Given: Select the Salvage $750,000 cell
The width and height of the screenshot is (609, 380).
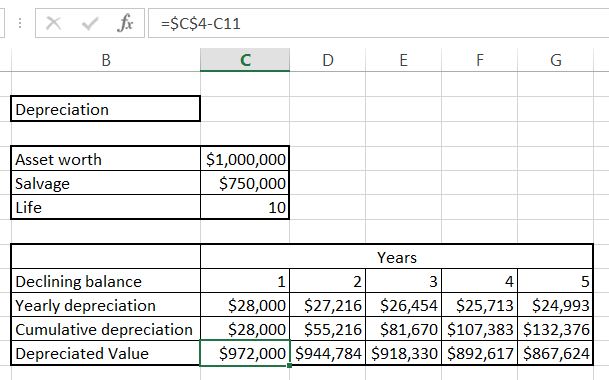Looking at the screenshot, I should pyautogui.click(x=245, y=183).
